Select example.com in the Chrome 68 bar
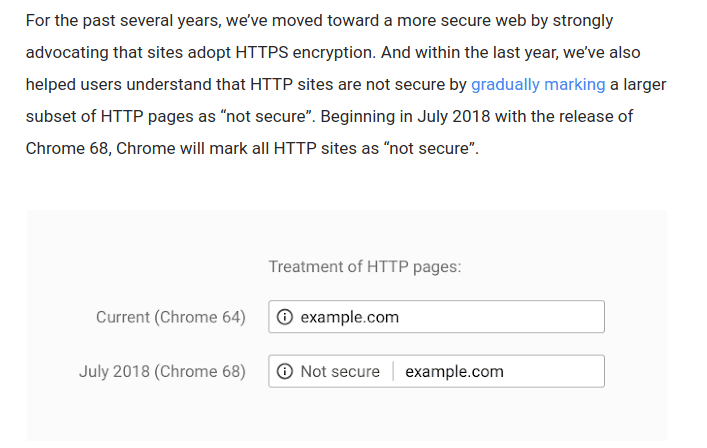707x448 pixels. (x=454, y=371)
